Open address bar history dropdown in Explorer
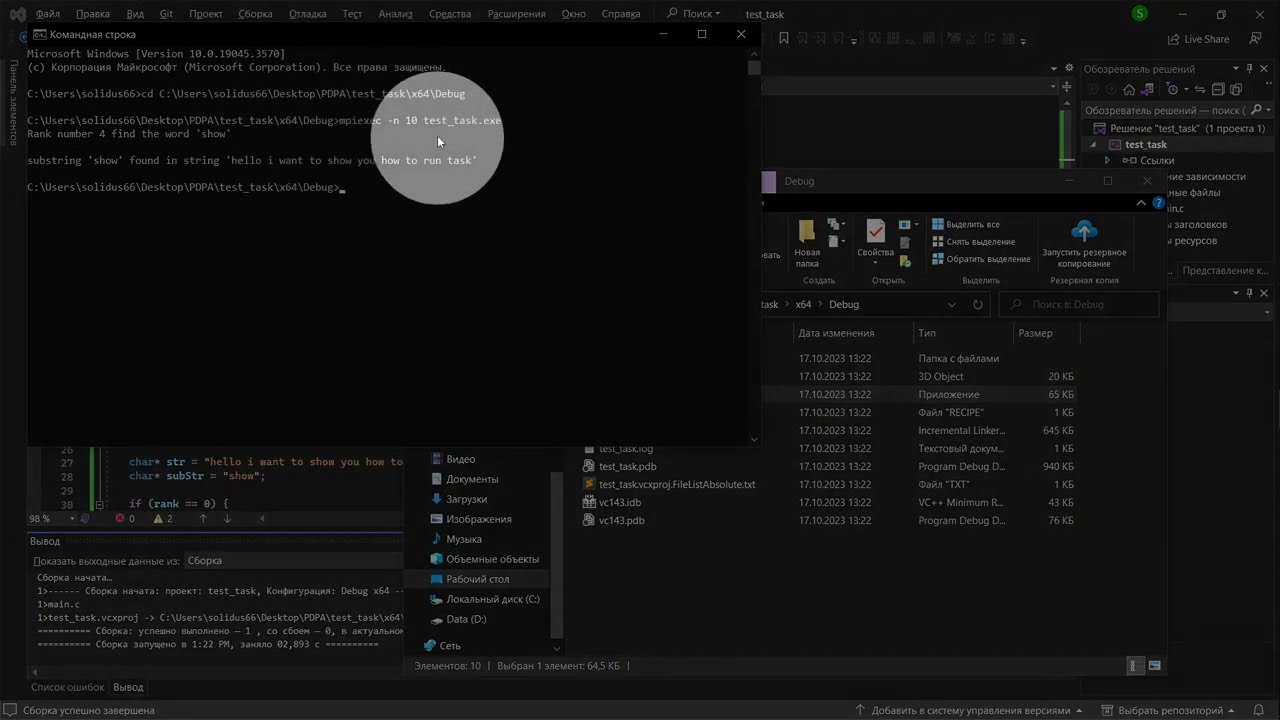This screenshot has width=1280, height=720. coord(952,305)
